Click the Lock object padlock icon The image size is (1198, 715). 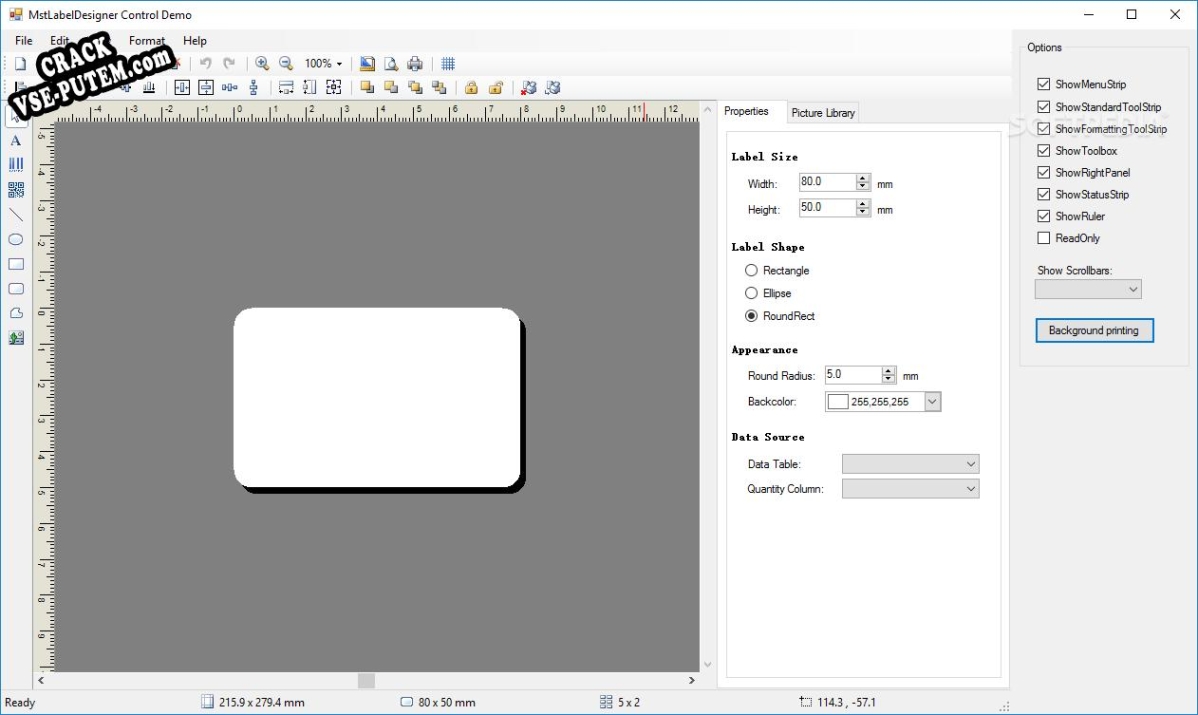point(470,88)
